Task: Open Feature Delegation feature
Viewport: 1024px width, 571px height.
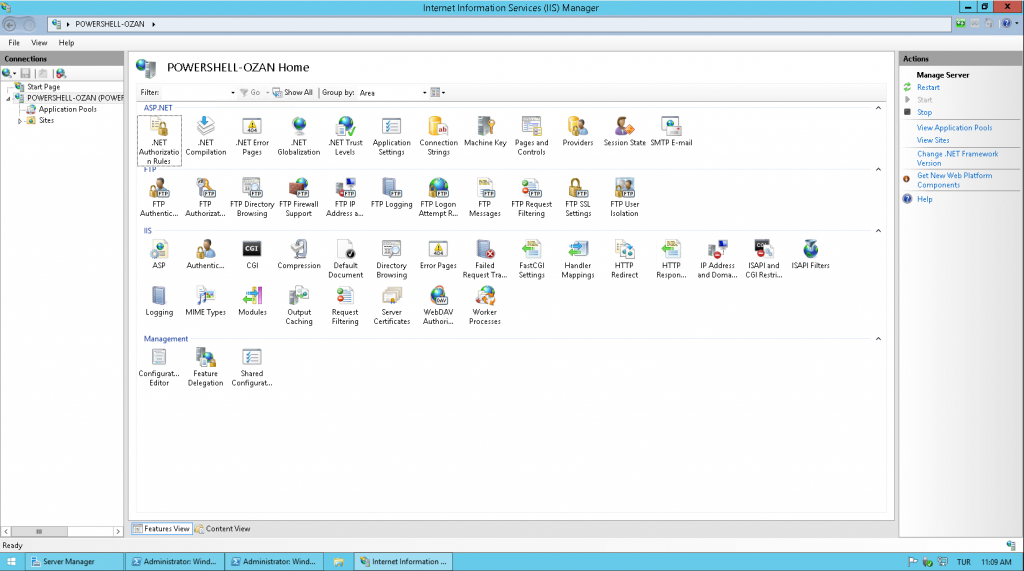Action: coord(206,367)
